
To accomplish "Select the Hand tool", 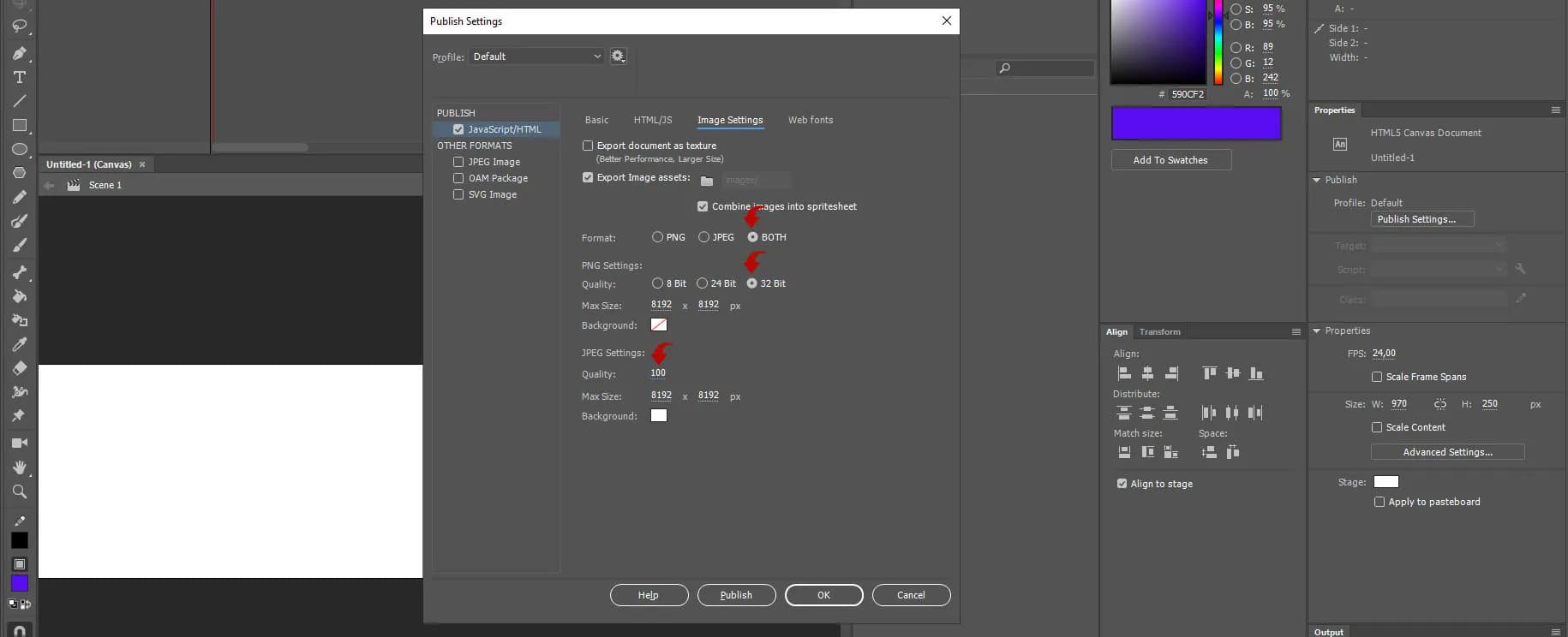I will 19,467.
